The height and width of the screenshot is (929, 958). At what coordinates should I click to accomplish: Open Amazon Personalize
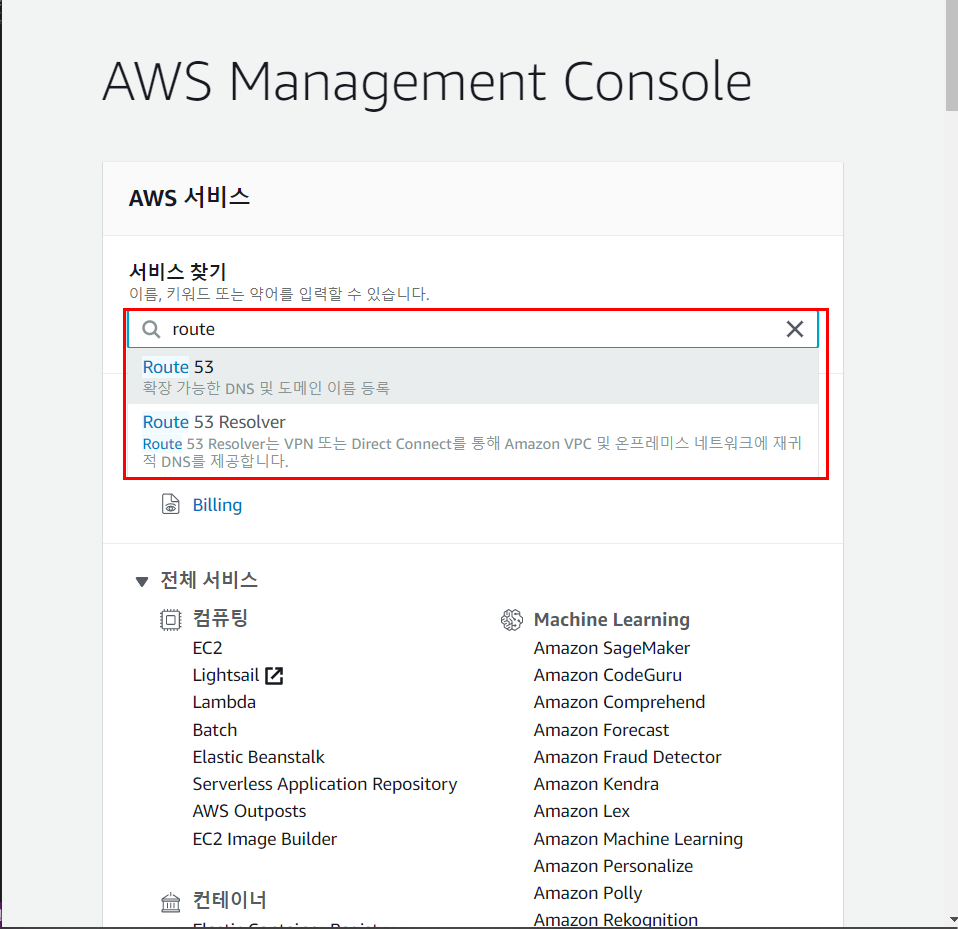[x=613, y=866]
